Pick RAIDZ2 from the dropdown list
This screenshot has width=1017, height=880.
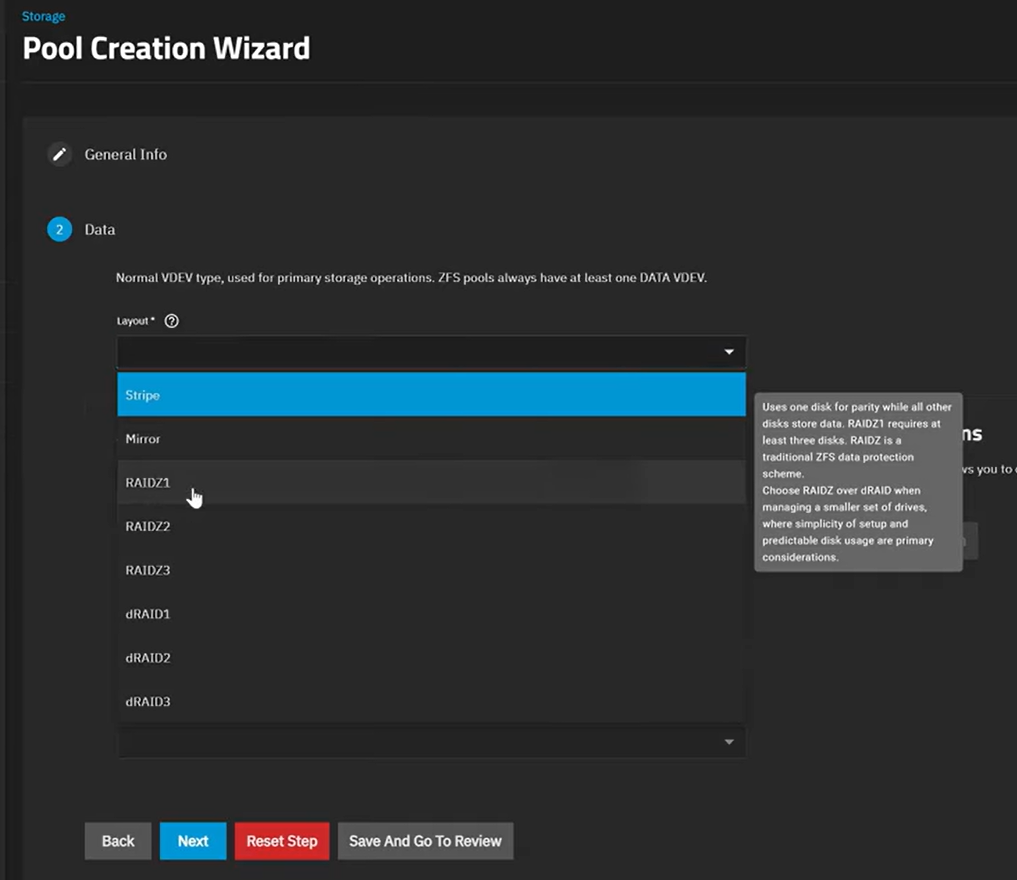point(431,526)
